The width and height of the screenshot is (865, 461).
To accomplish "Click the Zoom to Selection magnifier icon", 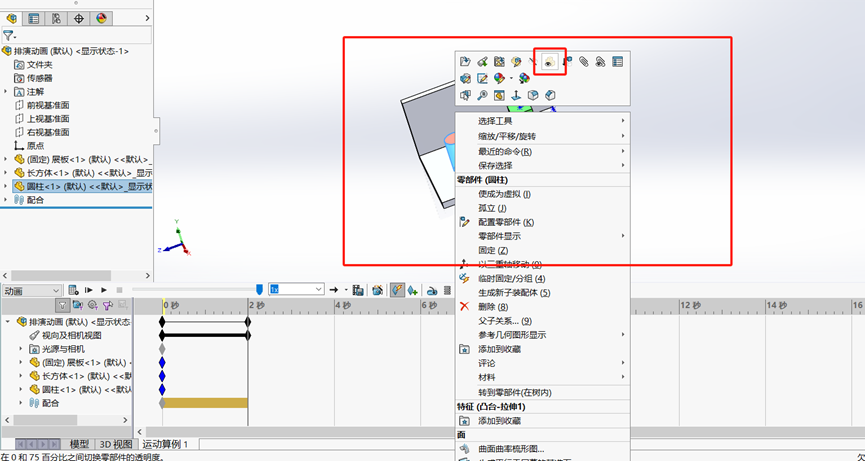I will pos(482,95).
